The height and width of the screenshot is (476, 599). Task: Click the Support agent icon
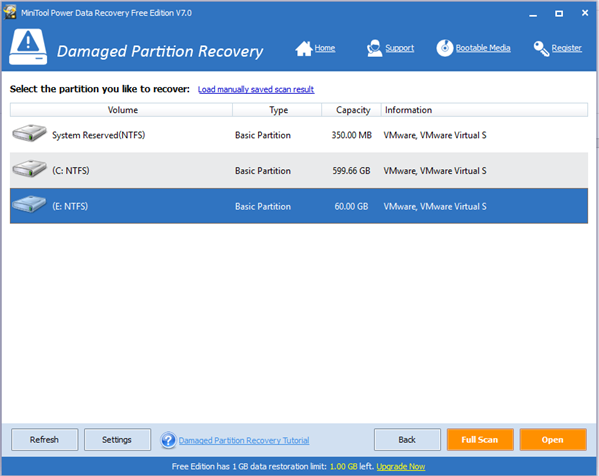click(x=374, y=48)
